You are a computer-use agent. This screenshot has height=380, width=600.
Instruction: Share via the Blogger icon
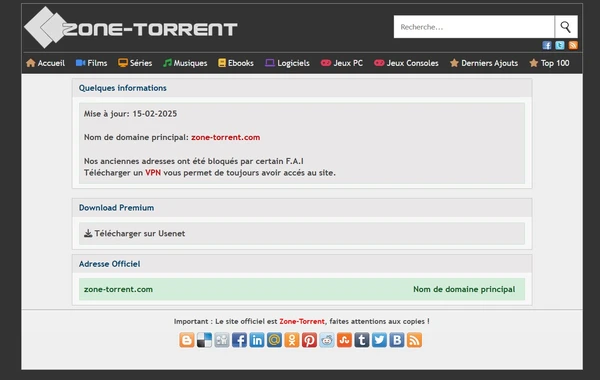[x=187, y=340]
